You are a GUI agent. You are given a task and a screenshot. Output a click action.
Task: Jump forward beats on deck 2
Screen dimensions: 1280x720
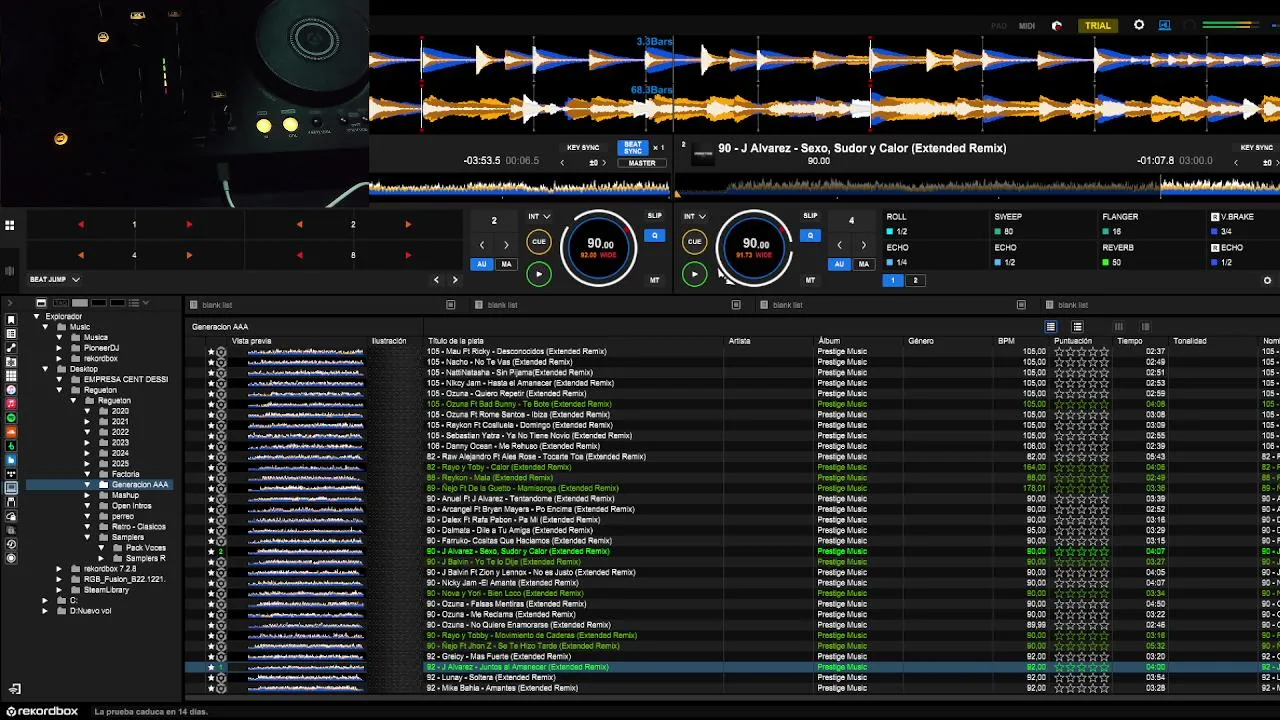coord(864,245)
